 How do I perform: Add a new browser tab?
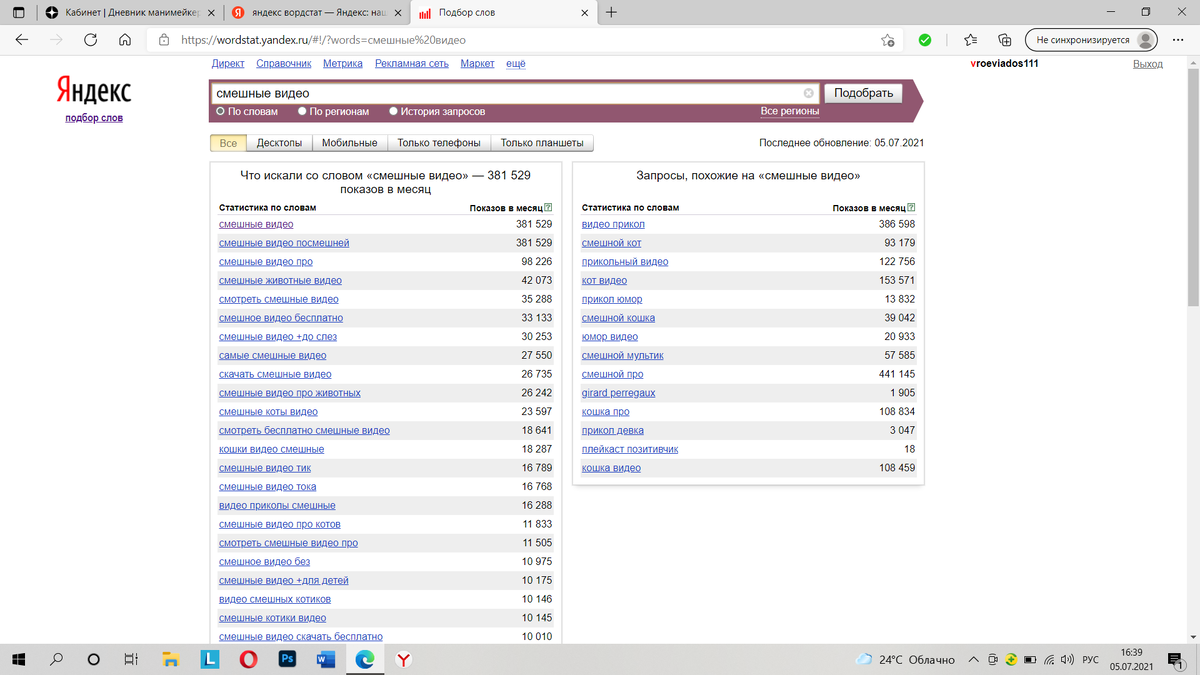pos(612,13)
